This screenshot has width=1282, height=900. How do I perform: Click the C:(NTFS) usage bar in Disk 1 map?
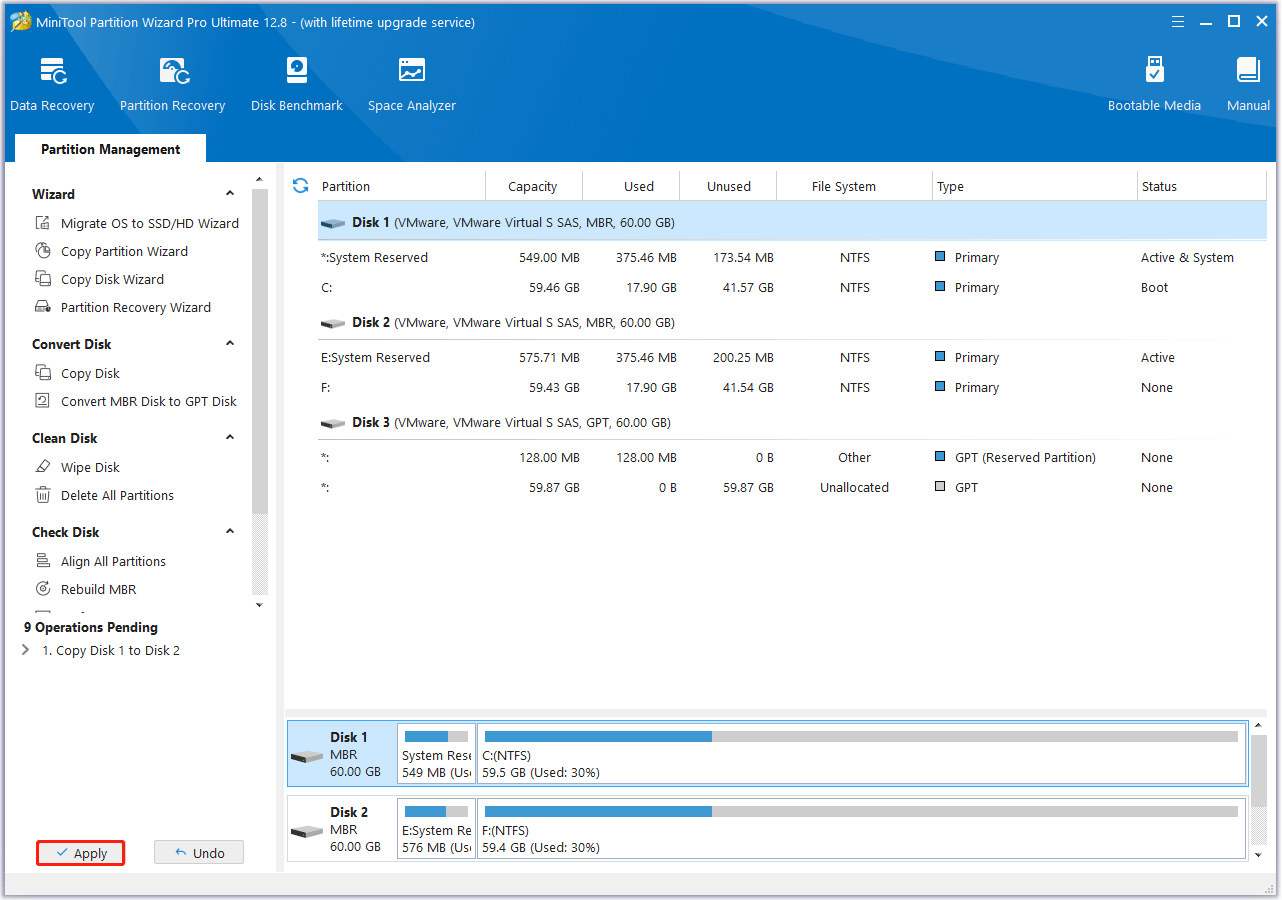click(860, 737)
